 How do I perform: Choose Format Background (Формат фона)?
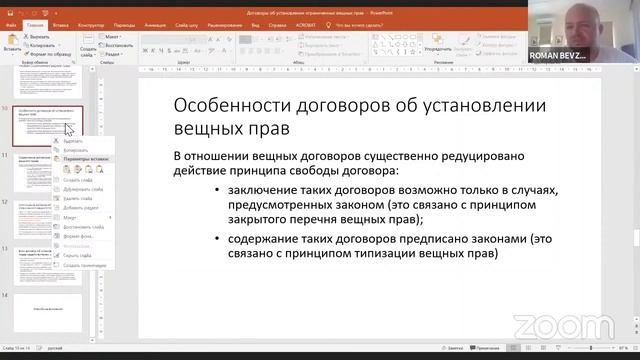tap(83, 236)
